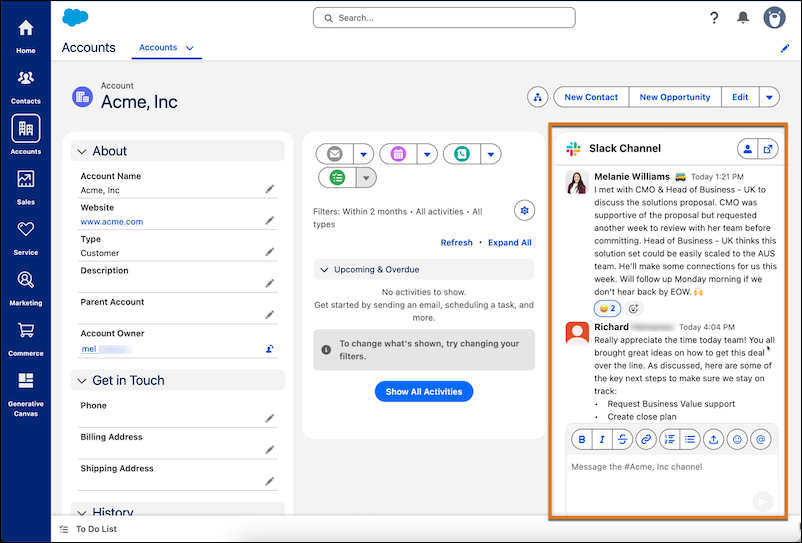Image resolution: width=802 pixels, height=543 pixels.
Task: Open more actions dropdown beside Edit
Action: pos(769,97)
